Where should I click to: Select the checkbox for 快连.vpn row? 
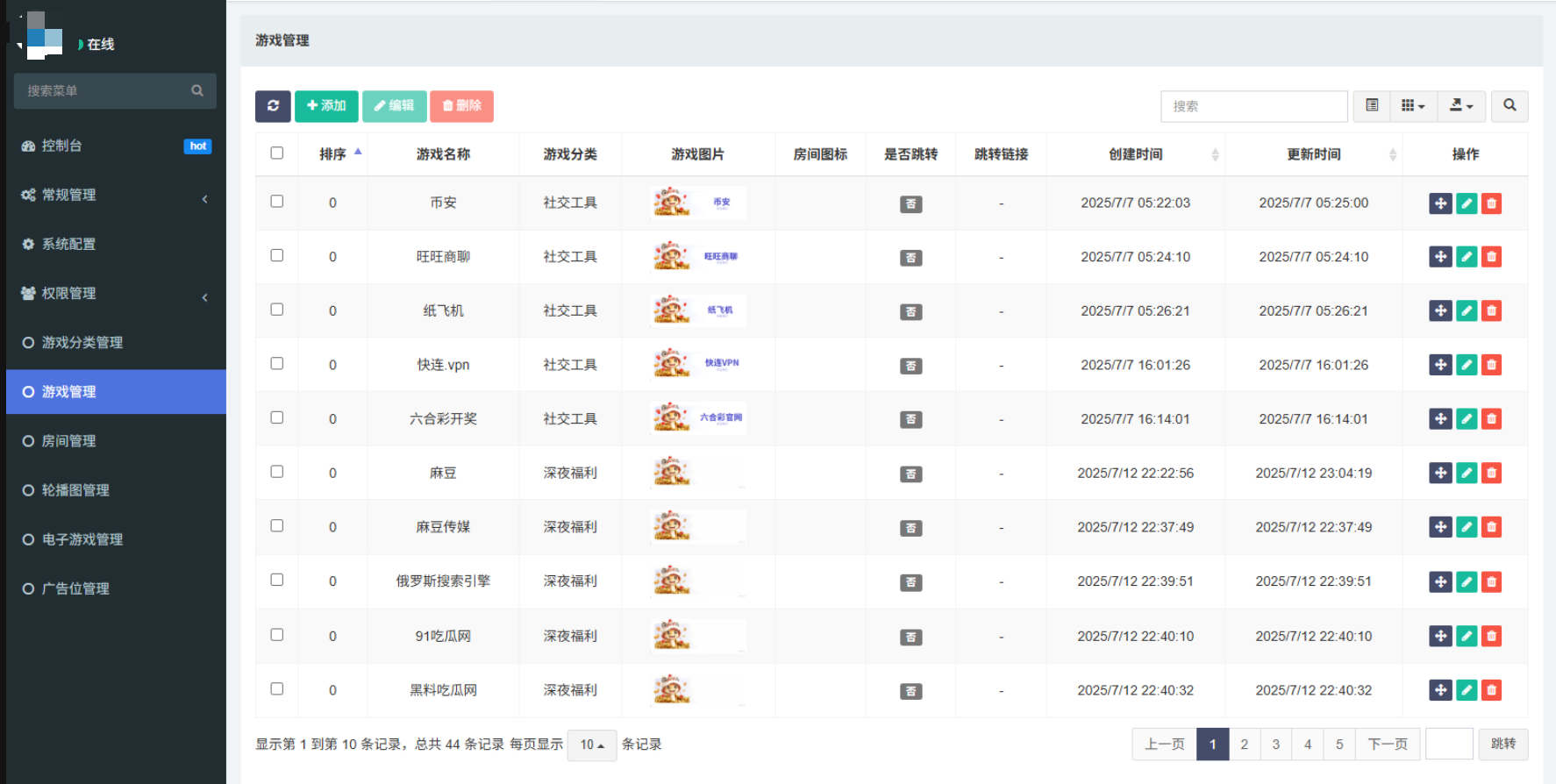tap(277, 364)
